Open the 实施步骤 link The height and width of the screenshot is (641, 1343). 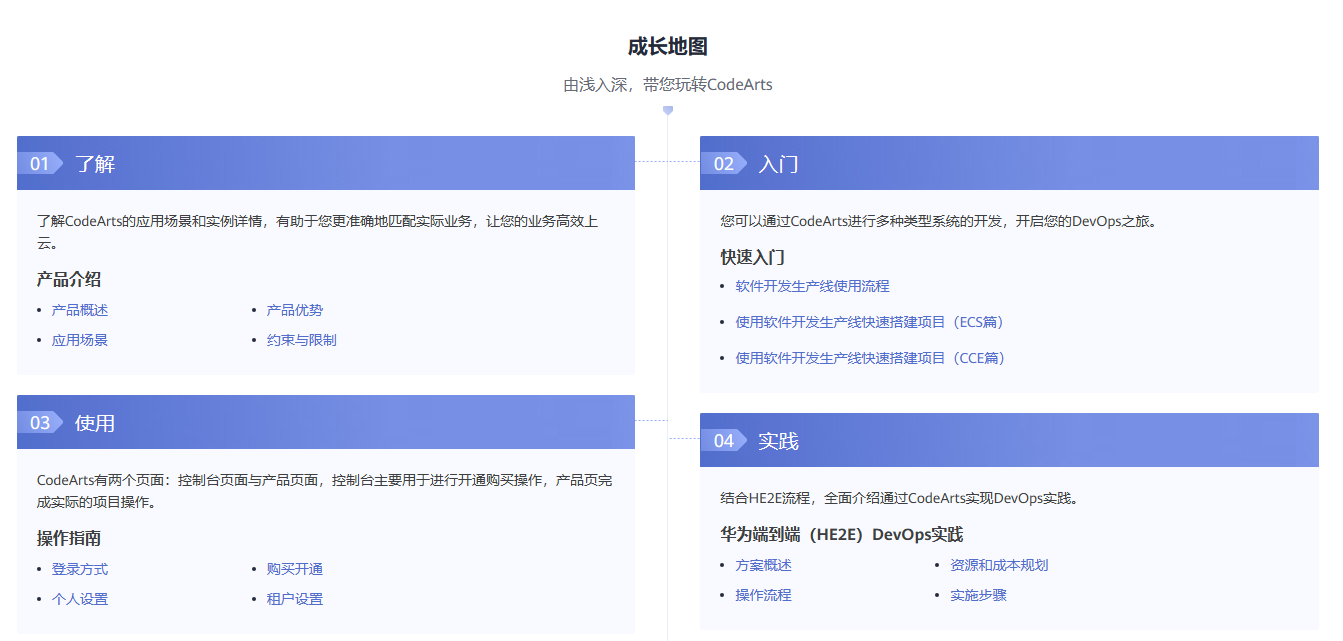coord(979,595)
